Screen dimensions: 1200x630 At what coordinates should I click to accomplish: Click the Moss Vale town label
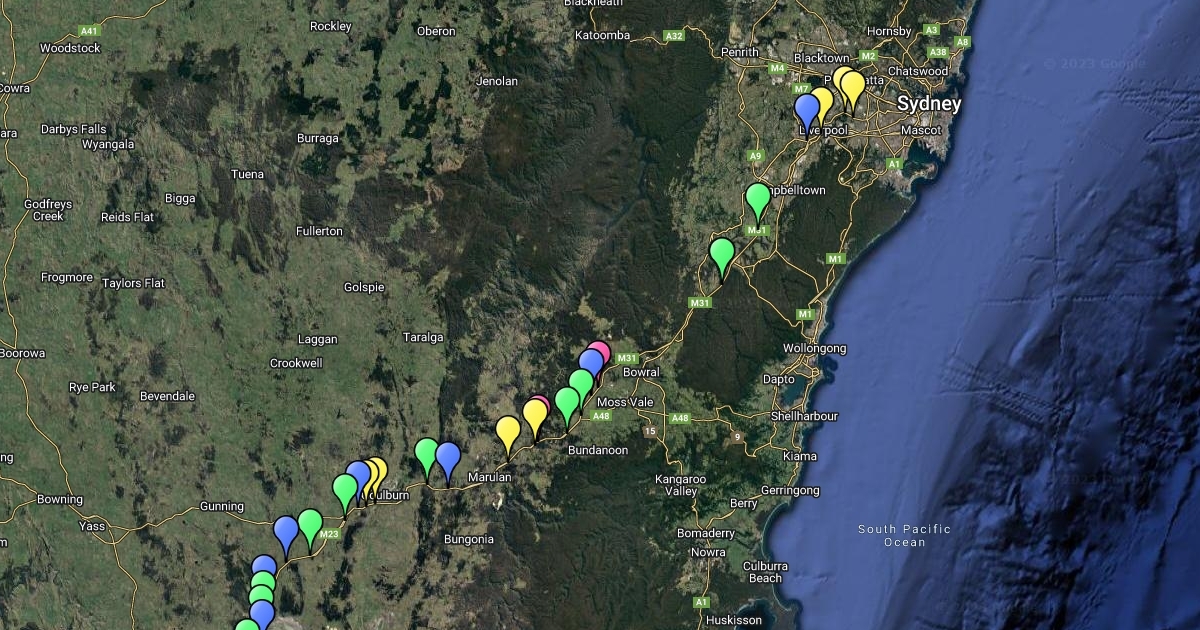click(x=624, y=402)
